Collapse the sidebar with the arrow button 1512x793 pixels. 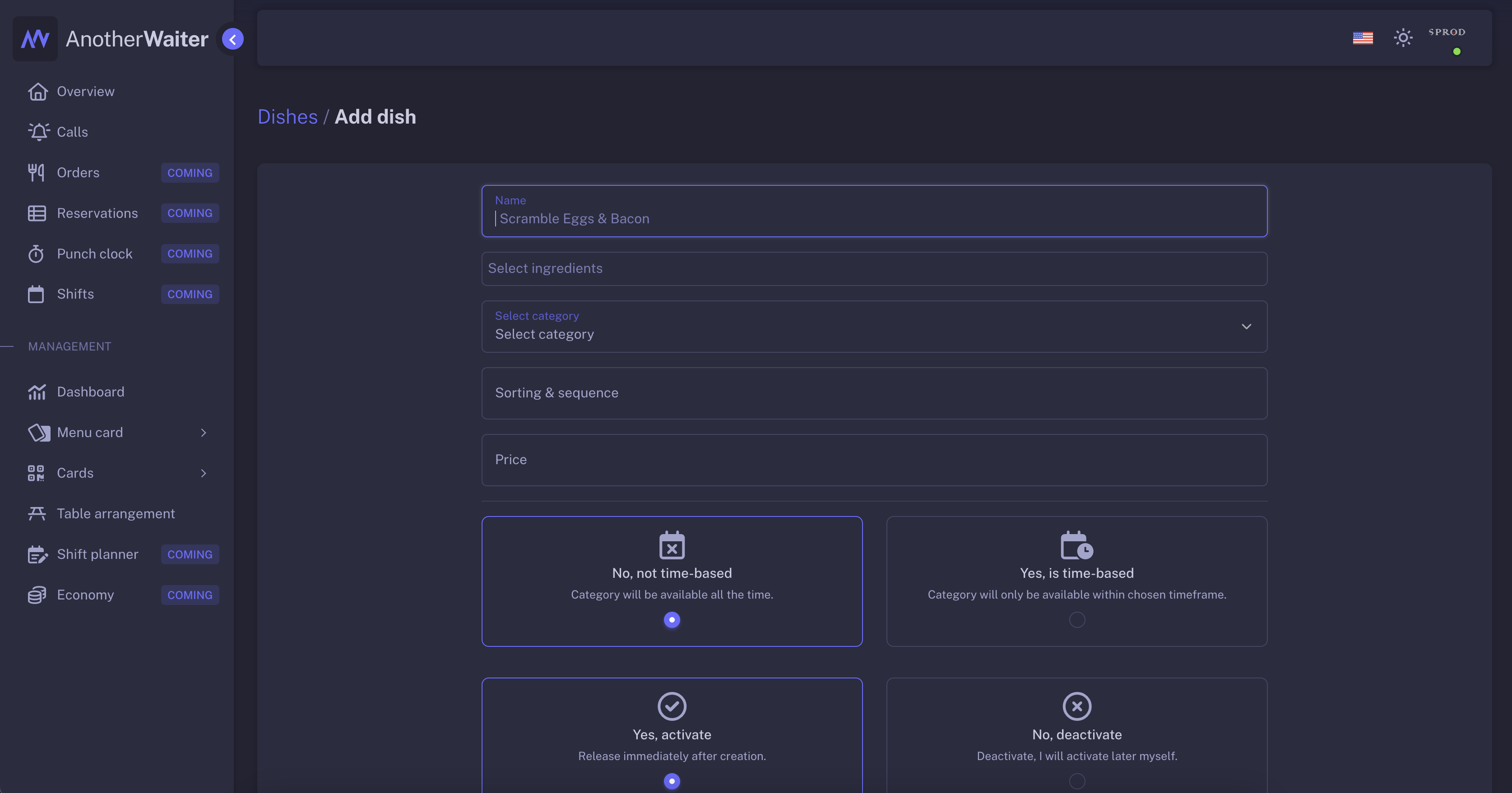233,39
